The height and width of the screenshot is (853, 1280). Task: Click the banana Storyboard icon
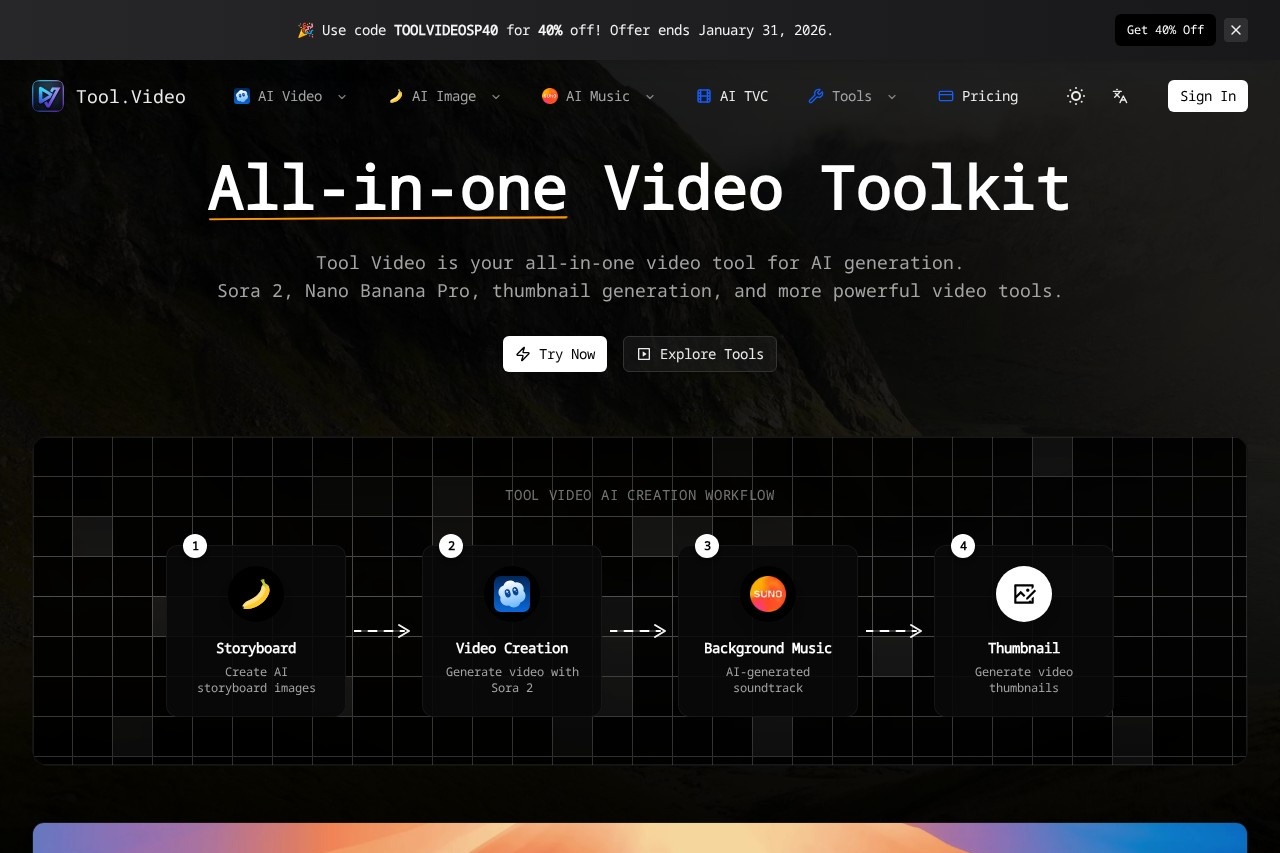pos(256,593)
